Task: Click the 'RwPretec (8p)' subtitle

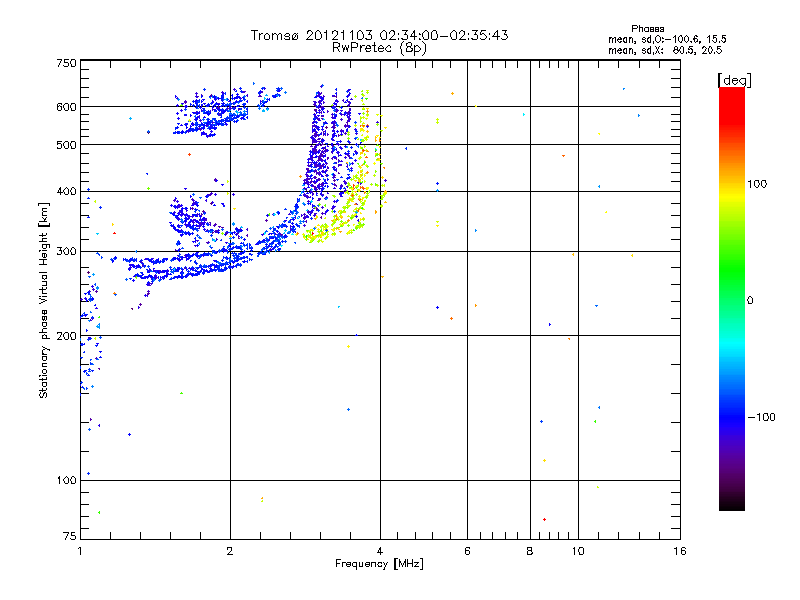Action: point(379,48)
